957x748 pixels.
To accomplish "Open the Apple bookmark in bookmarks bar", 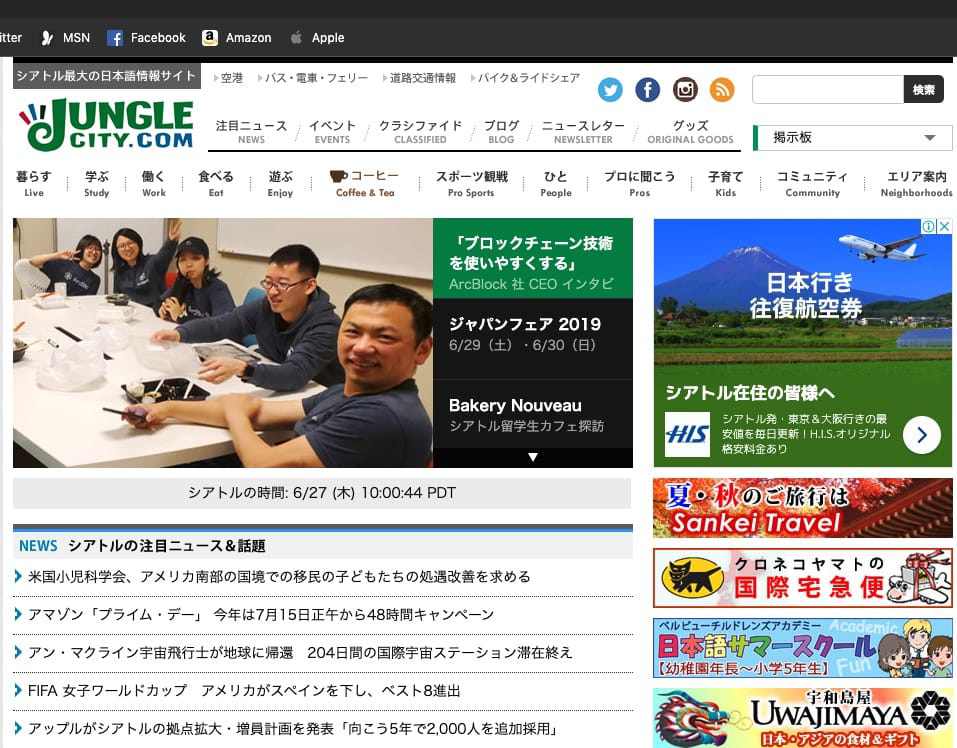I will pos(317,38).
